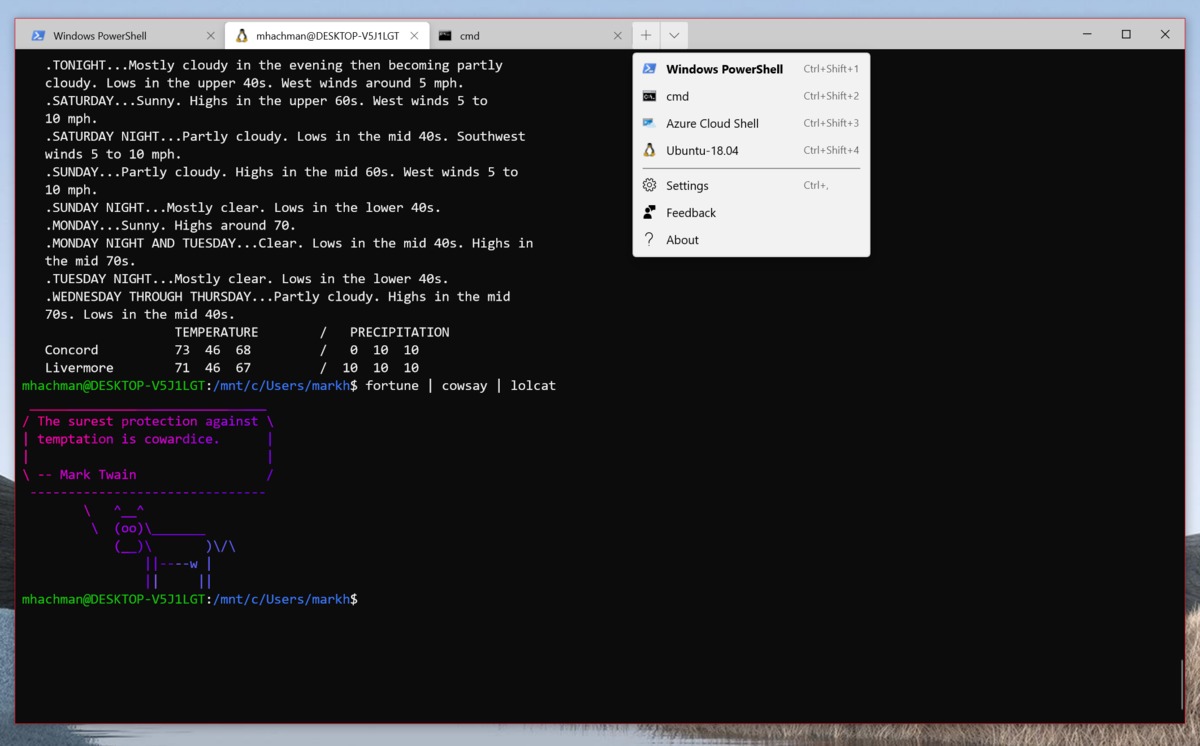Switch to the Windows PowerShell tab title
This screenshot has width=1200, height=746.
tap(100, 36)
